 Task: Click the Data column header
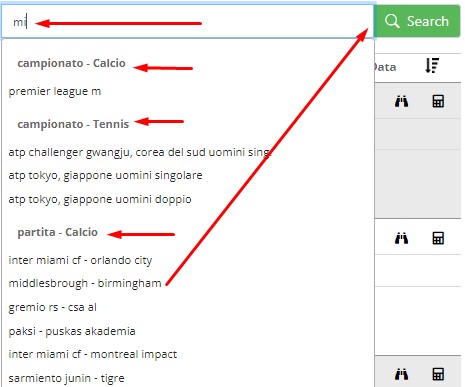pyautogui.click(x=385, y=67)
